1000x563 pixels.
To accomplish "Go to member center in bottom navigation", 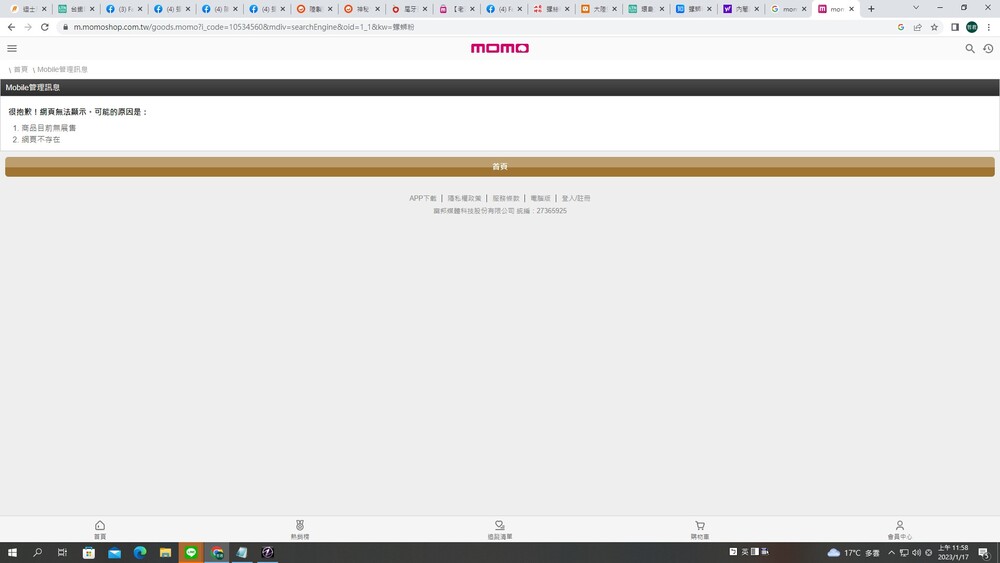I will pos(899,529).
